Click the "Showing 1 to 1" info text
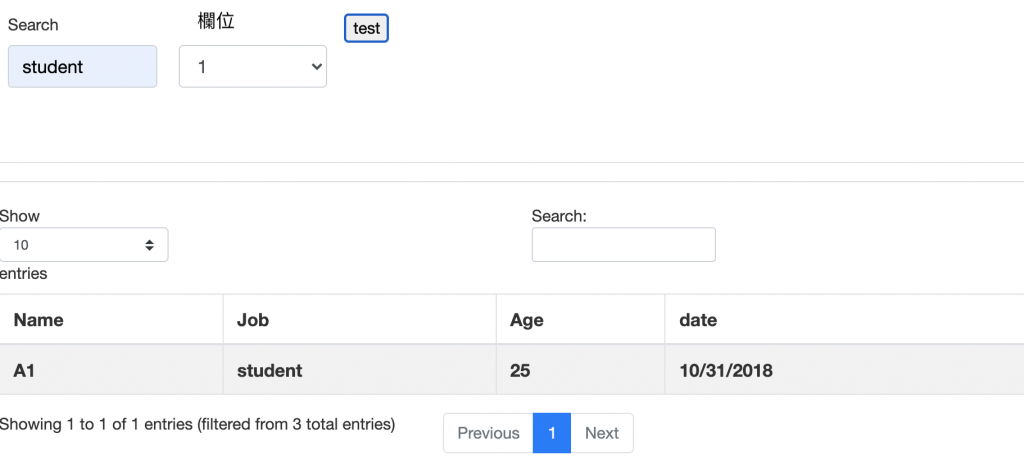Screen dimensions: 1024x469 coord(197,424)
